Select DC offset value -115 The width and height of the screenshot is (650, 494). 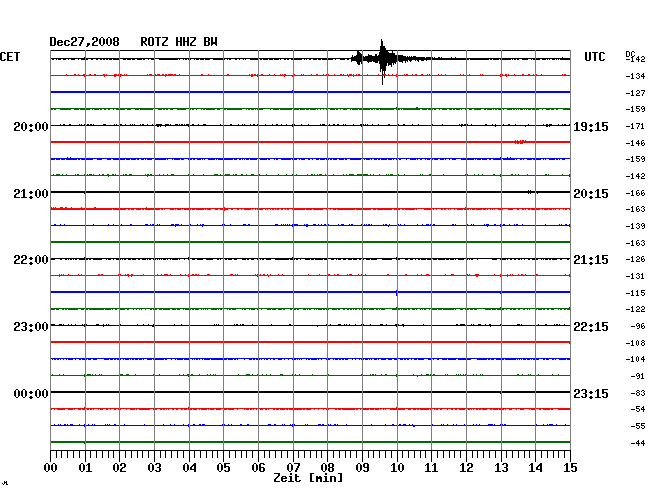[x=635, y=293]
